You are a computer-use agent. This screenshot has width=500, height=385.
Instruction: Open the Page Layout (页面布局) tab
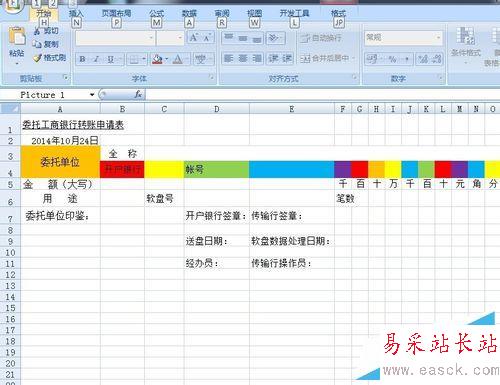[116, 14]
